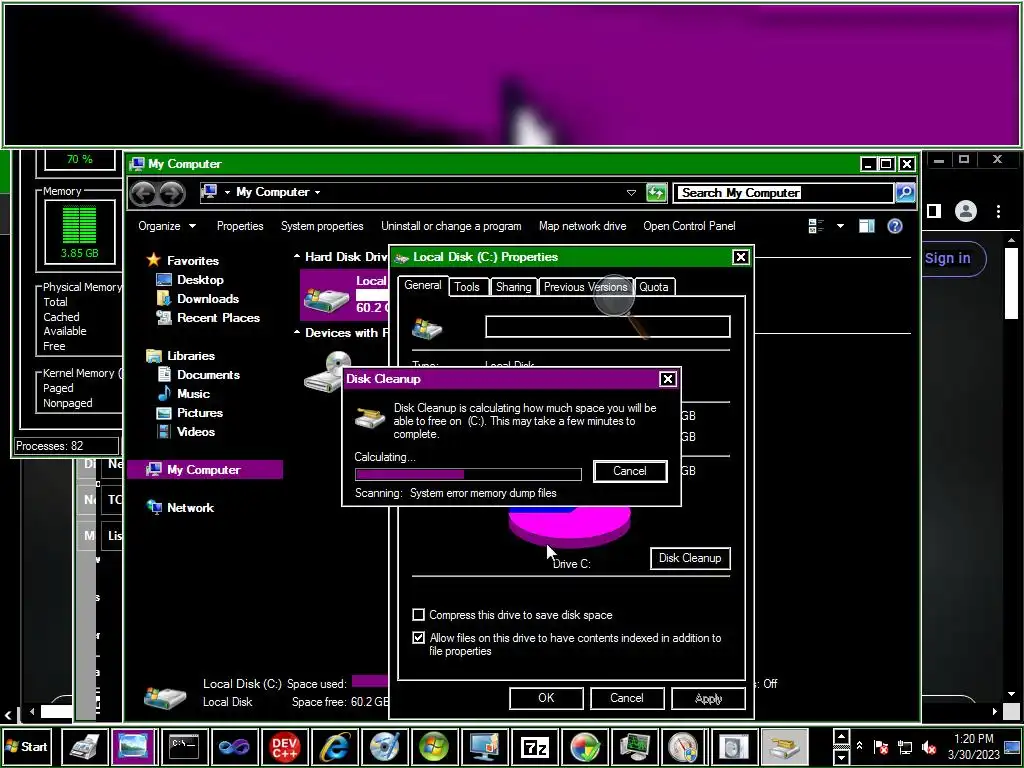Image resolution: width=1024 pixels, height=768 pixels.
Task: Switch to the Previous Versions tab
Action: click(586, 287)
